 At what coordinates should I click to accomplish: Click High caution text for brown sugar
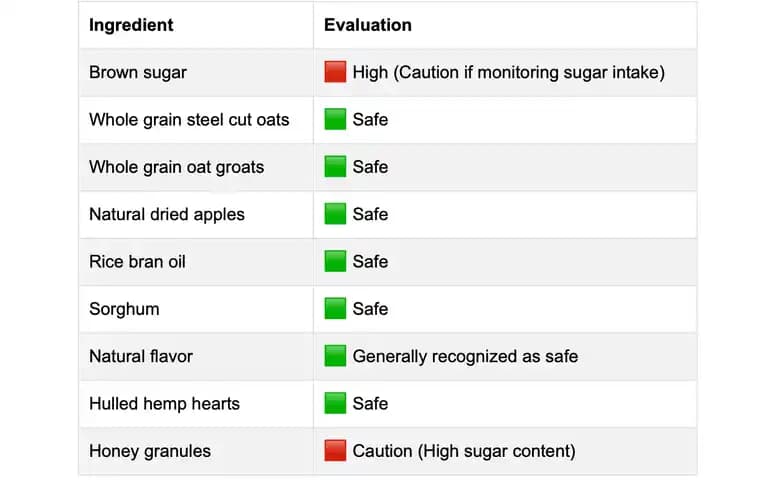[508, 72]
